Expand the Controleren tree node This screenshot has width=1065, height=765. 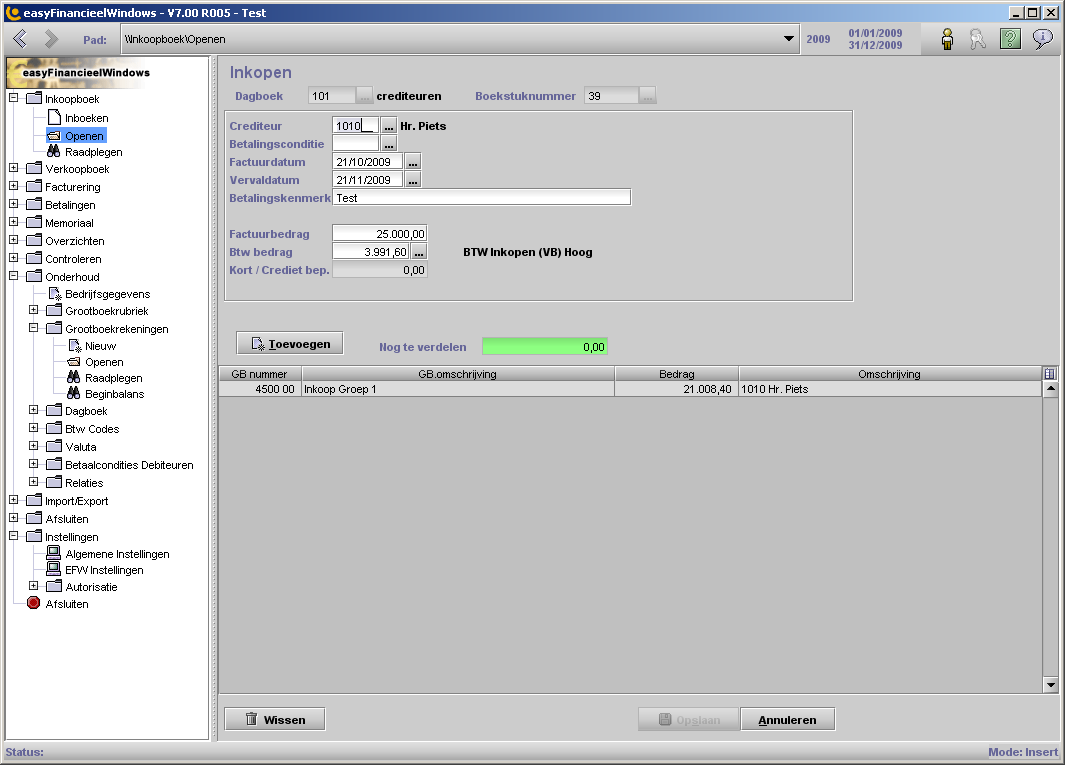click(x=14, y=257)
